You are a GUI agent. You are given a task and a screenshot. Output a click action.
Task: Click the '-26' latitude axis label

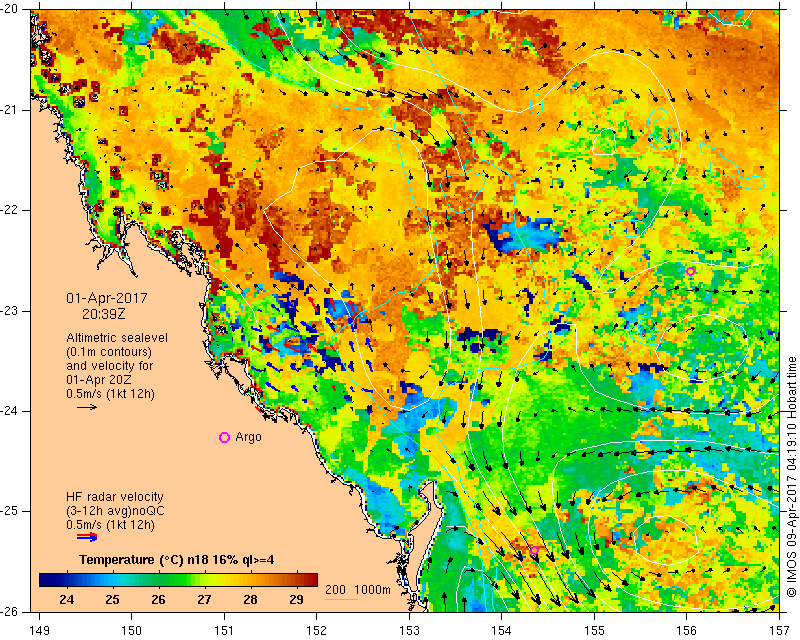coord(10,611)
